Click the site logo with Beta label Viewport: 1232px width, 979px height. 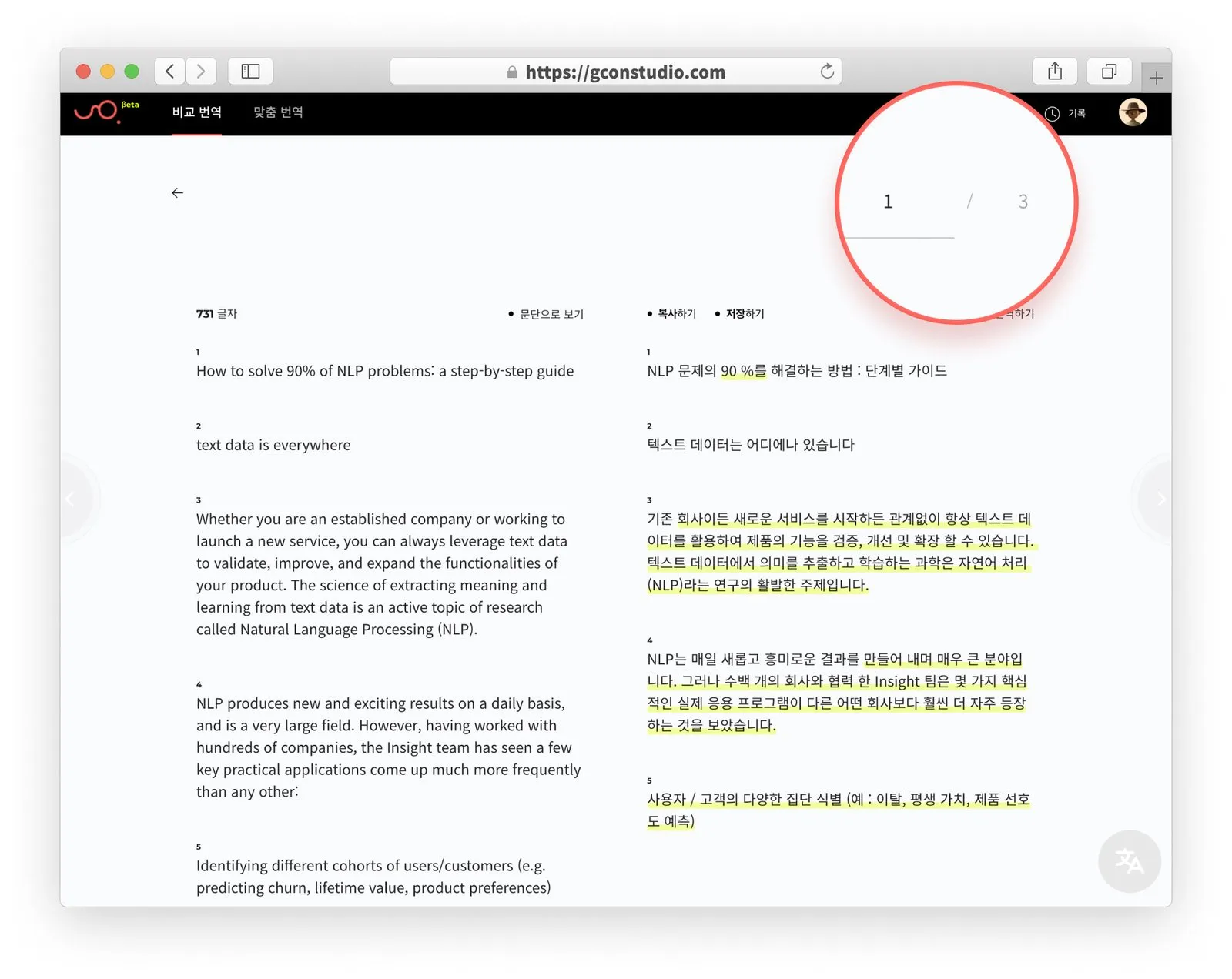pos(105,112)
